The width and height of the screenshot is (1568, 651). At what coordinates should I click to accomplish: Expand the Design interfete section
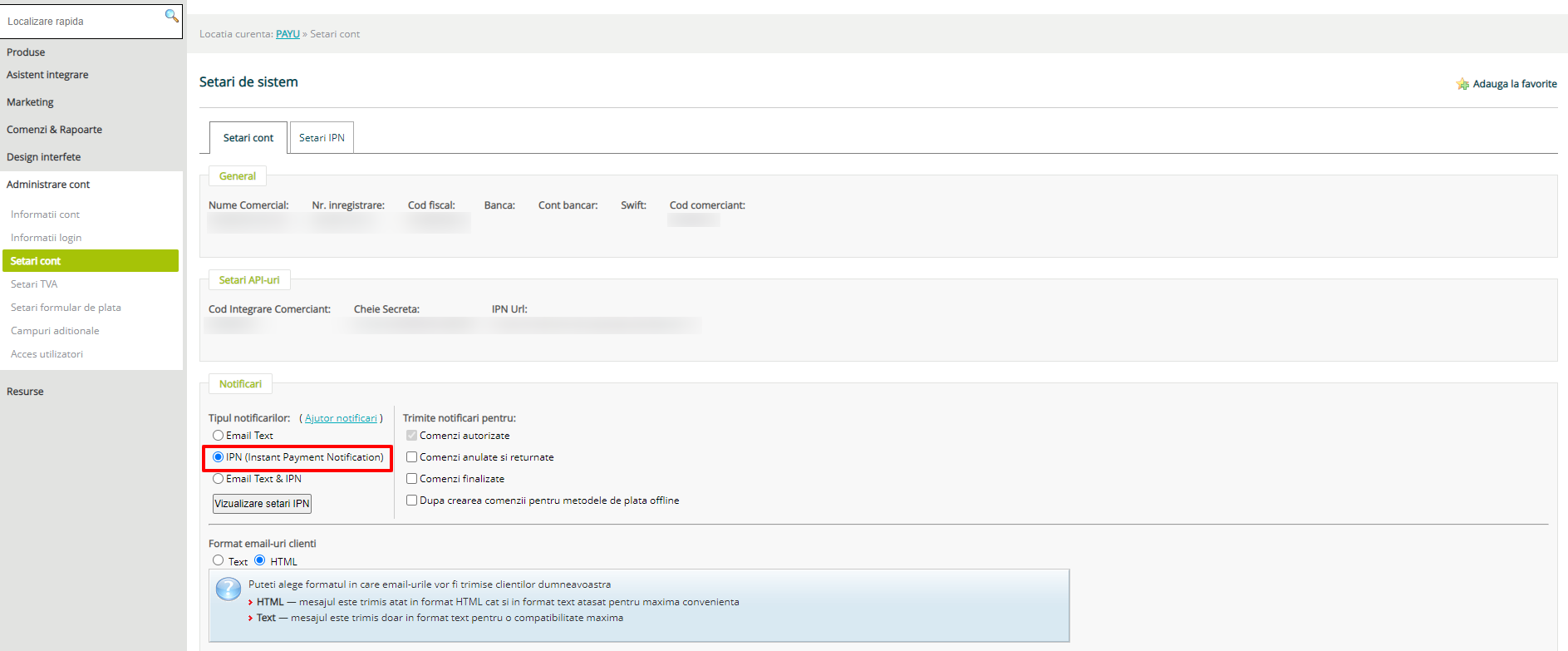tap(44, 157)
